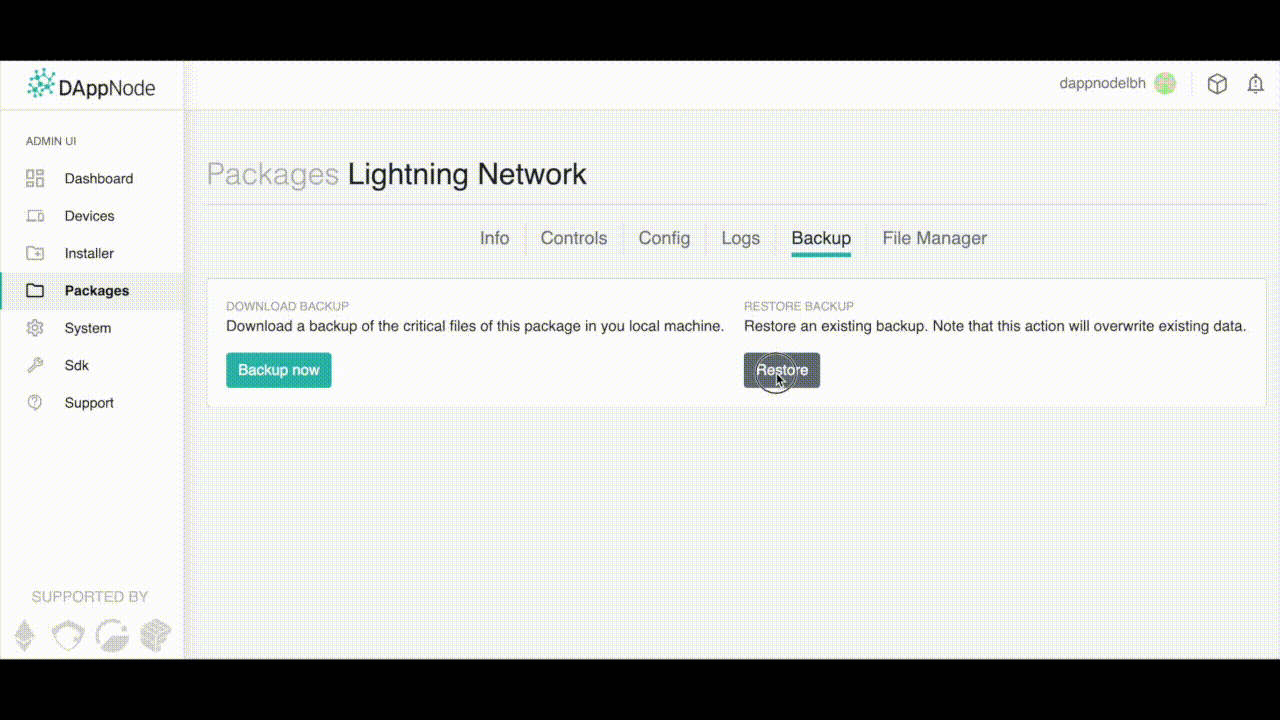Open the notifications bell icon

(x=1255, y=84)
